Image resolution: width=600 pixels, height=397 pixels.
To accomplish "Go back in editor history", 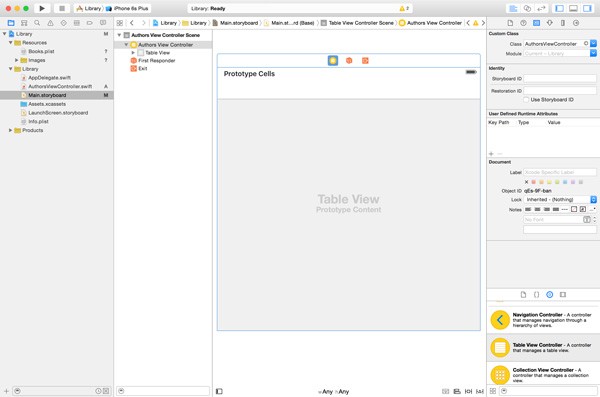I will click(132, 23).
